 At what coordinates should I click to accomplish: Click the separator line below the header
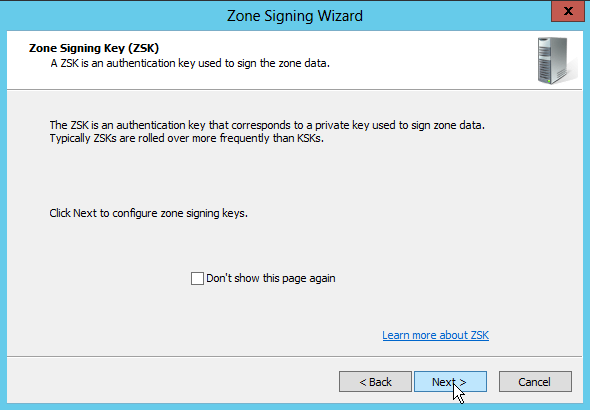click(295, 90)
